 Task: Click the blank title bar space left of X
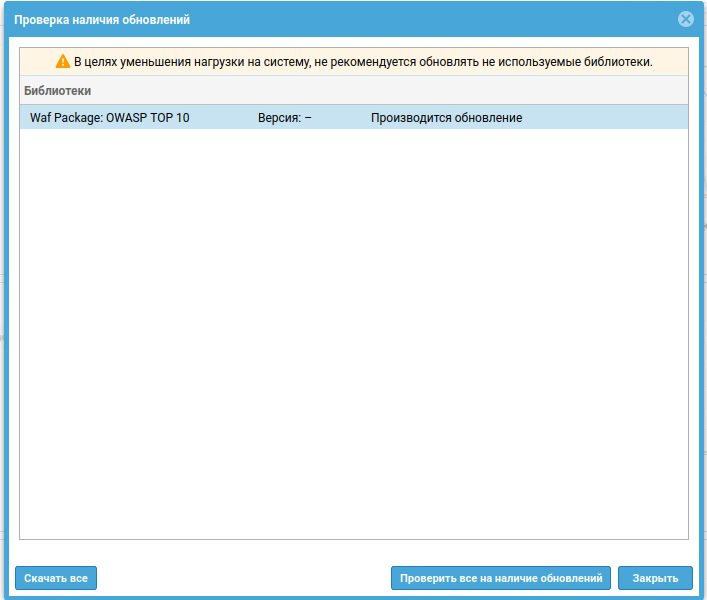[450, 20]
